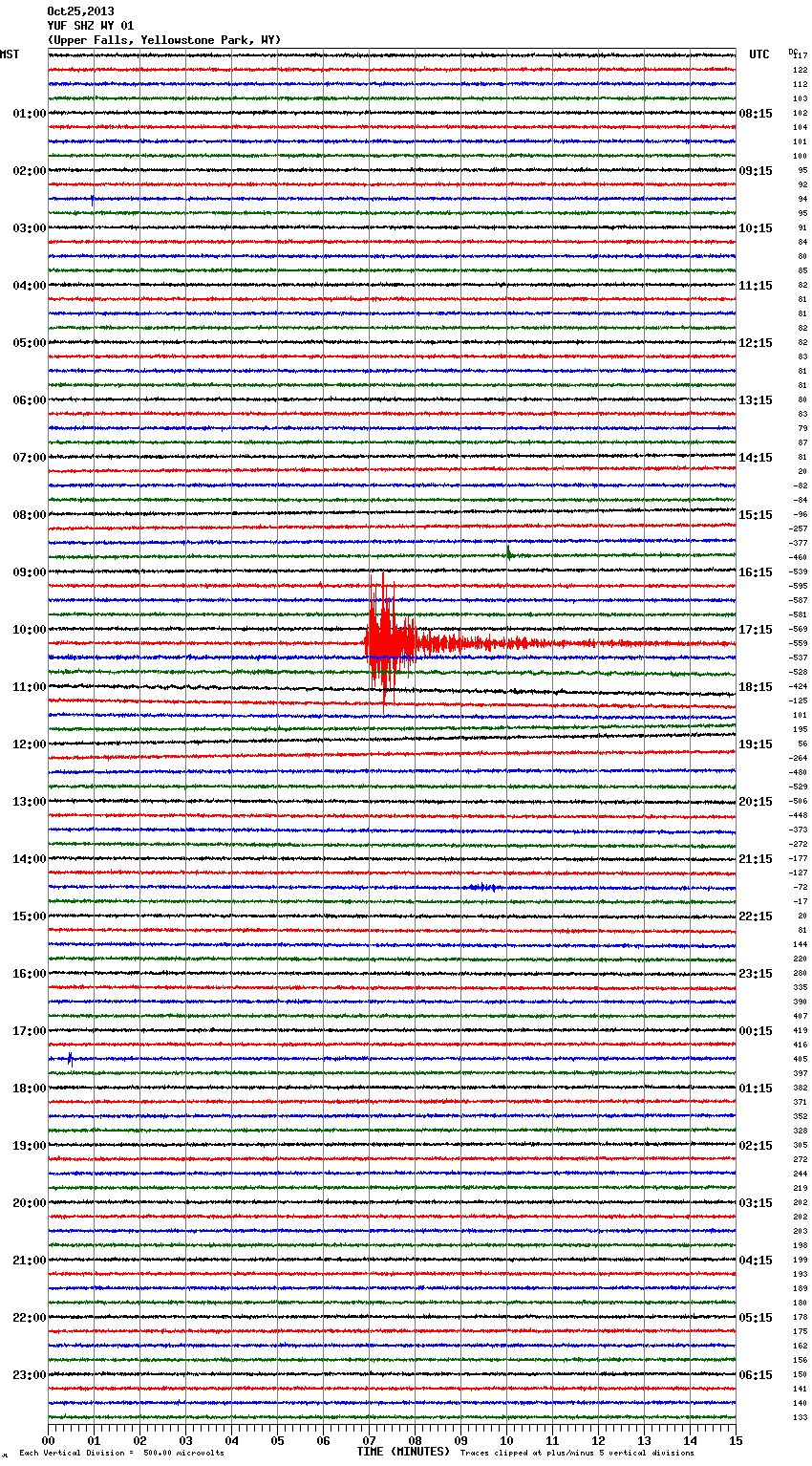Click the 02:15 UTC time label
This screenshot has height=1466, width=812.
point(756,1146)
